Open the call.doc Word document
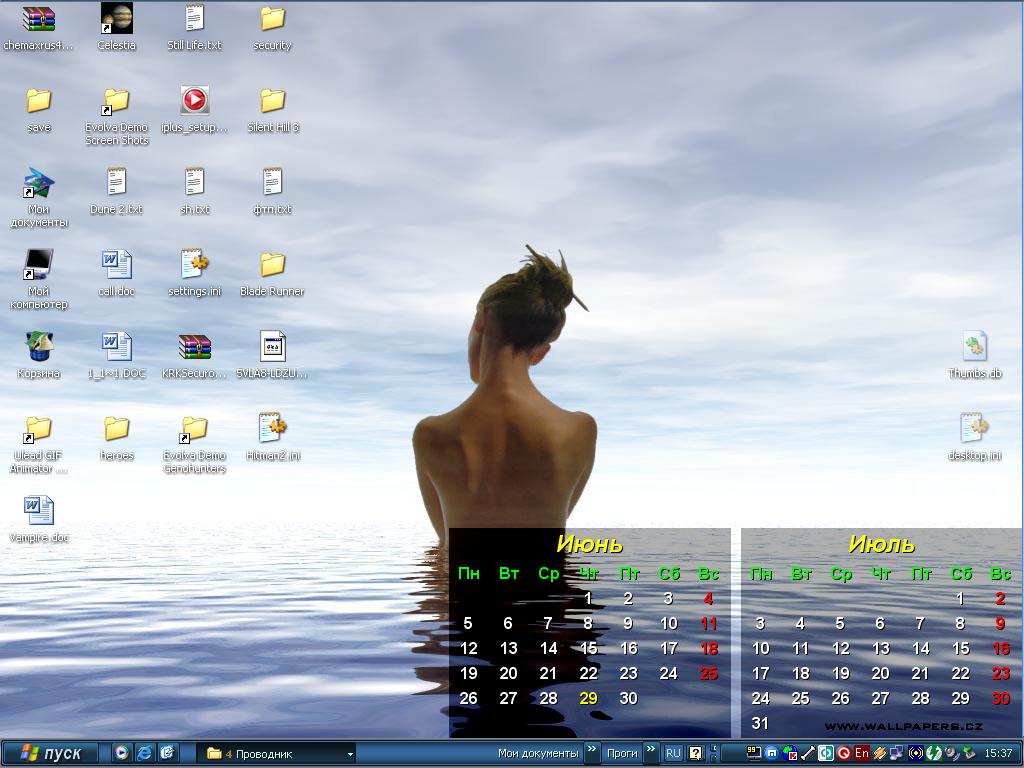Viewport: 1024px width, 768px height. coord(117,265)
